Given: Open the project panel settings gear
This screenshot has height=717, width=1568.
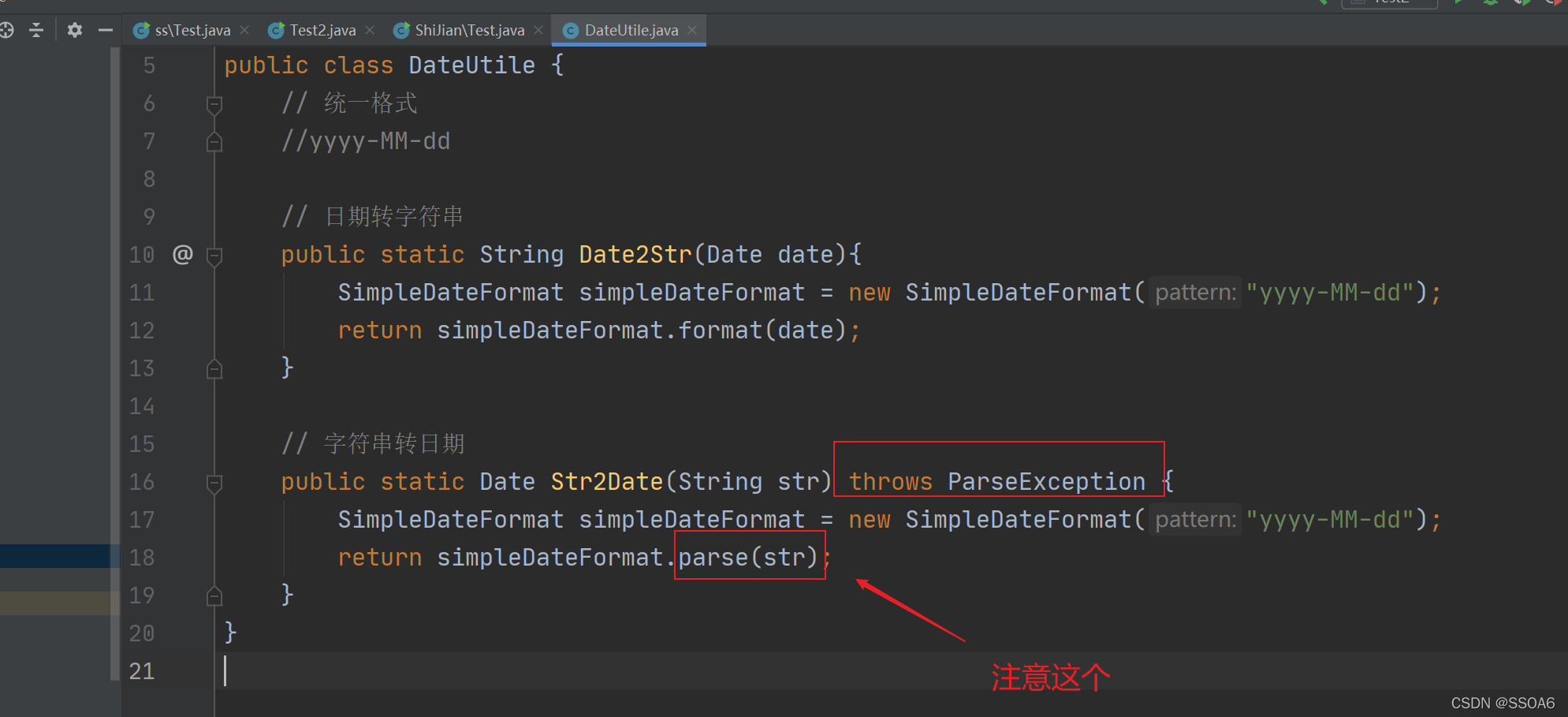Looking at the screenshot, I should point(75,31).
